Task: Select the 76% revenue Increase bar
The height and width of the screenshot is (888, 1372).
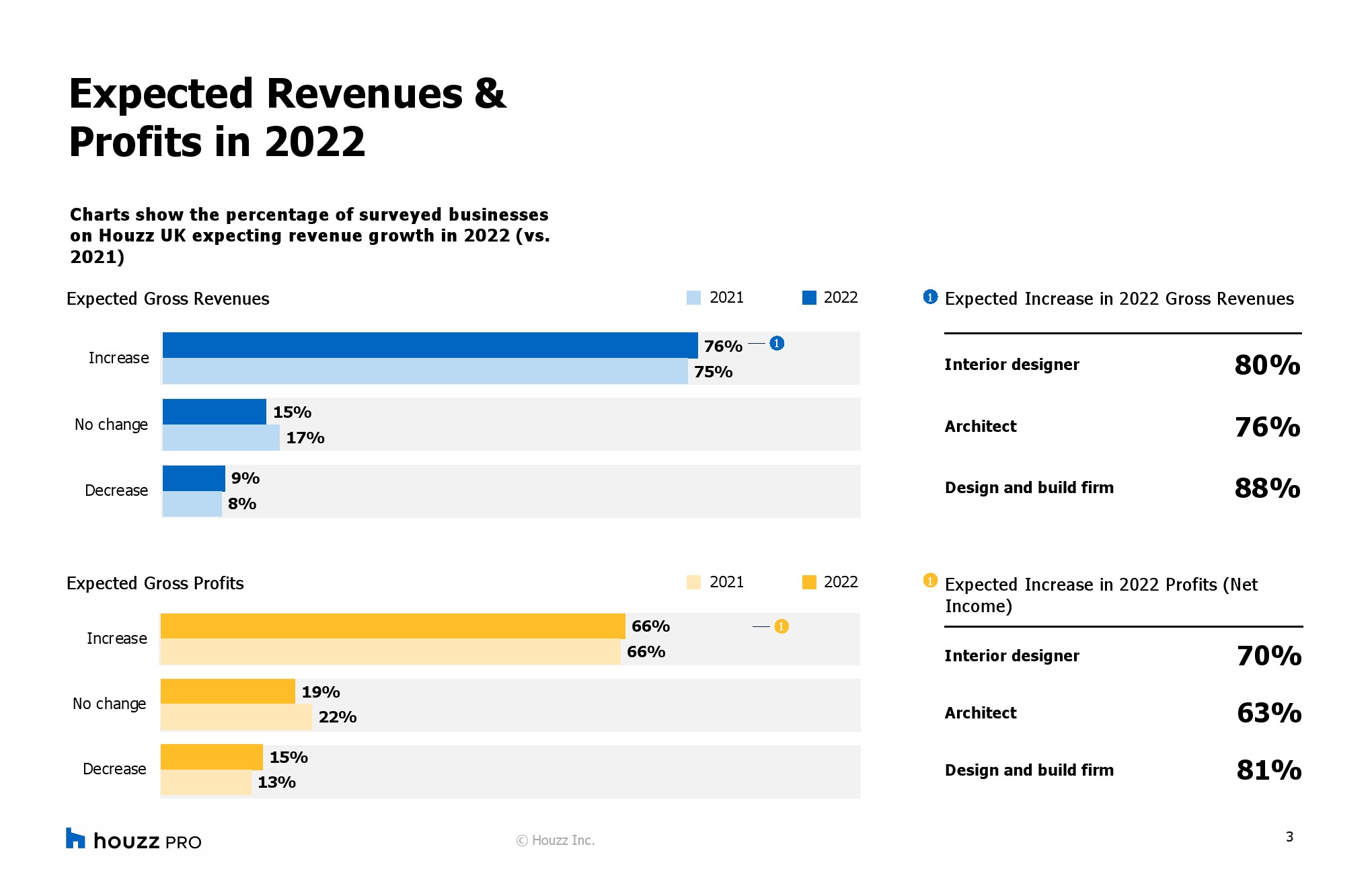Action: tap(430, 345)
